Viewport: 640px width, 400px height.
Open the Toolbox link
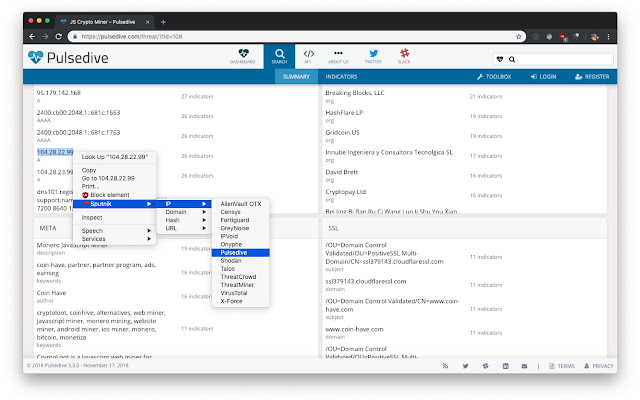point(494,77)
